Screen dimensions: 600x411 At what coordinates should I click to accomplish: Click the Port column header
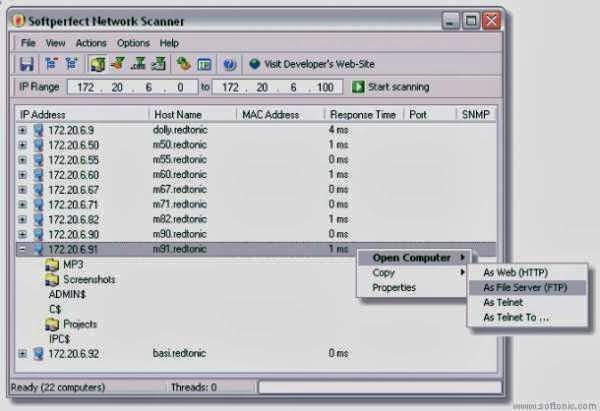[x=430, y=114]
